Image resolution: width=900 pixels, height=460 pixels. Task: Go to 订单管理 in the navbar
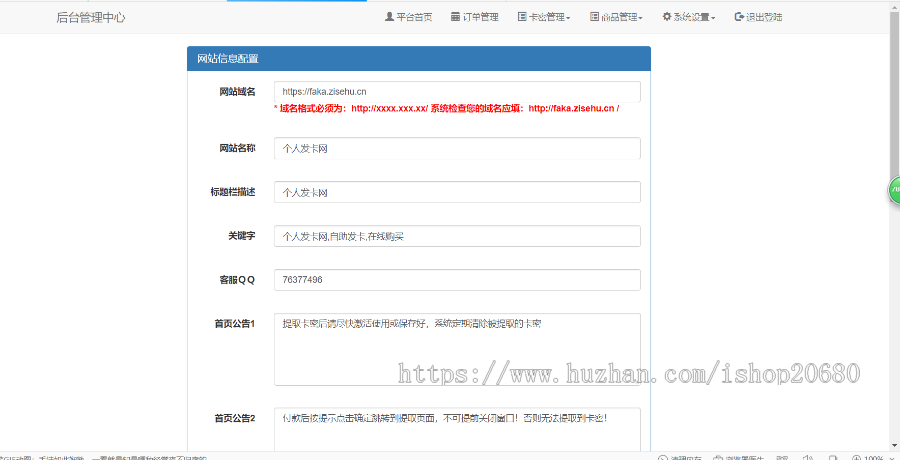click(x=475, y=17)
